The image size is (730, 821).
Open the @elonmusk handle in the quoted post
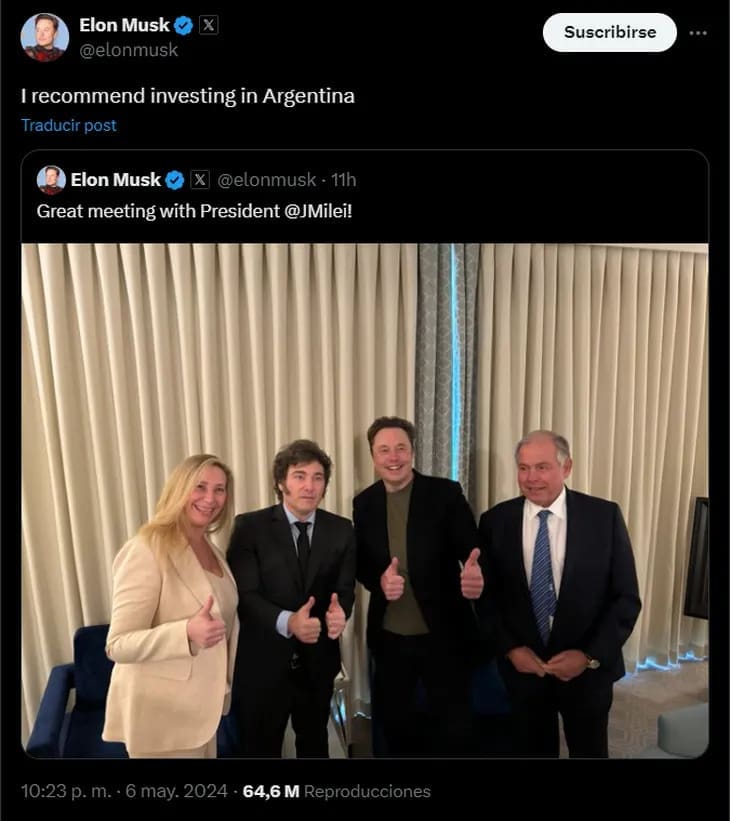pyautogui.click(x=267, y=180)
